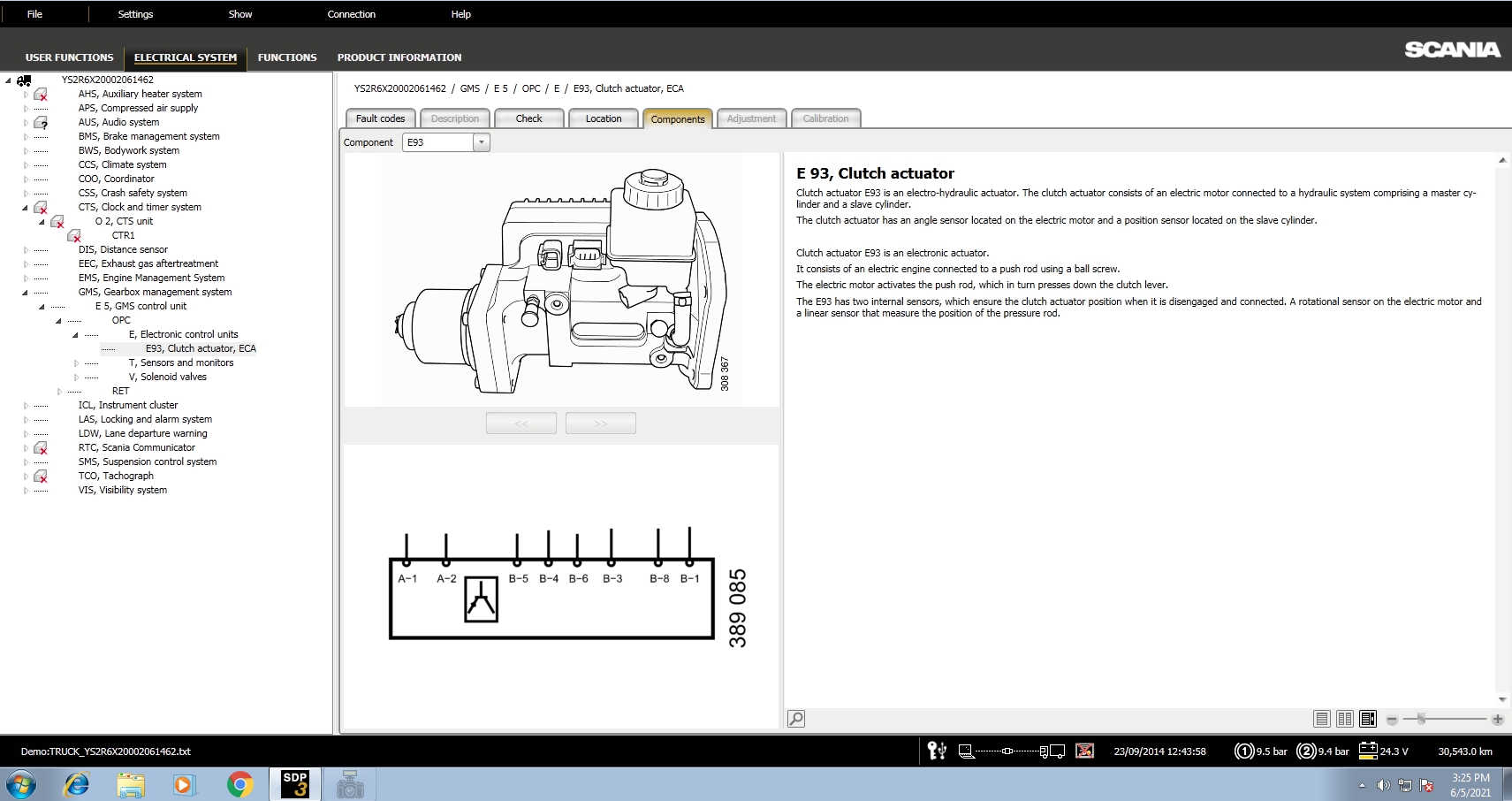Collapse the GMS, Gearbox management system node
Image resolution: width=1512 pixels, height=801 pixels.
24,292
